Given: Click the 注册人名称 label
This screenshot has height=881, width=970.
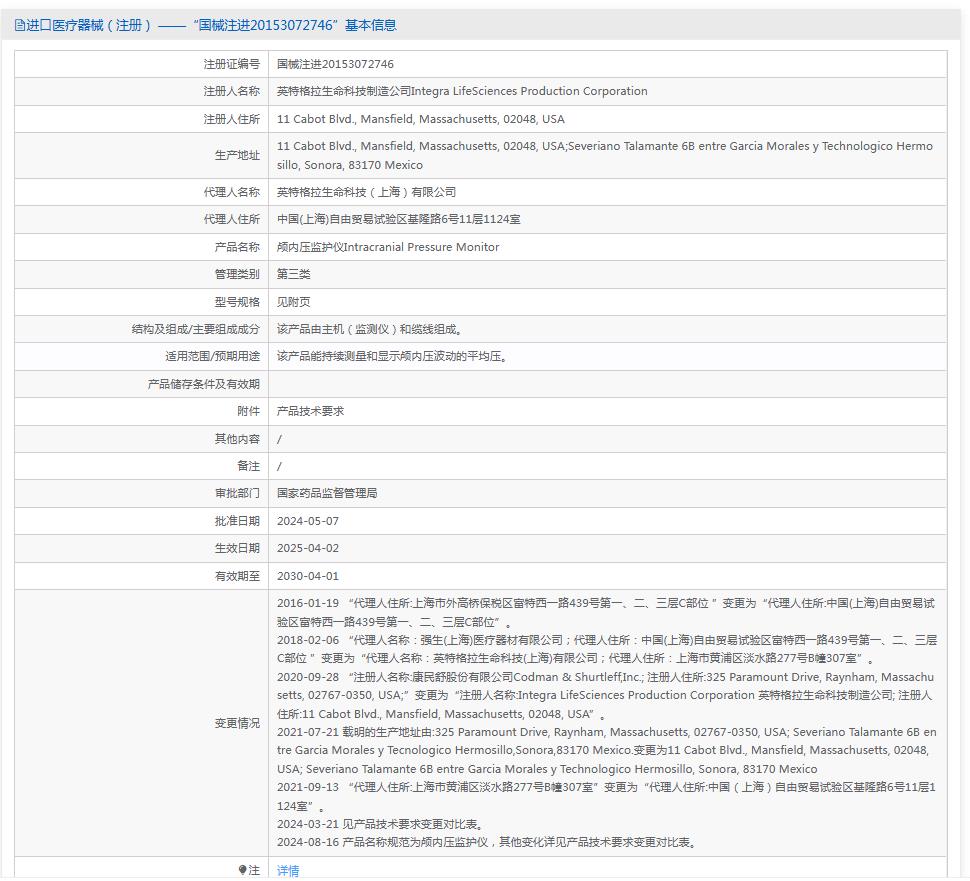Looking at the screenshot, I should pos(232,91).
